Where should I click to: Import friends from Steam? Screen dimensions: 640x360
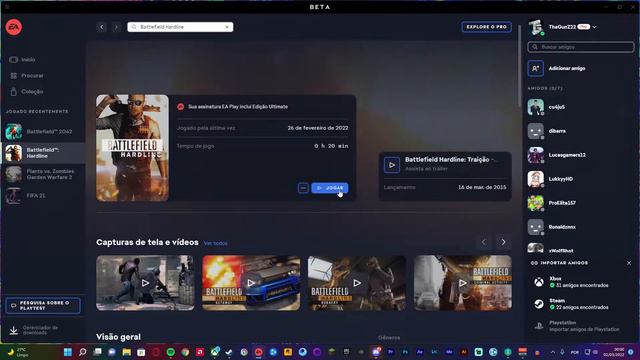click(580, 304)
